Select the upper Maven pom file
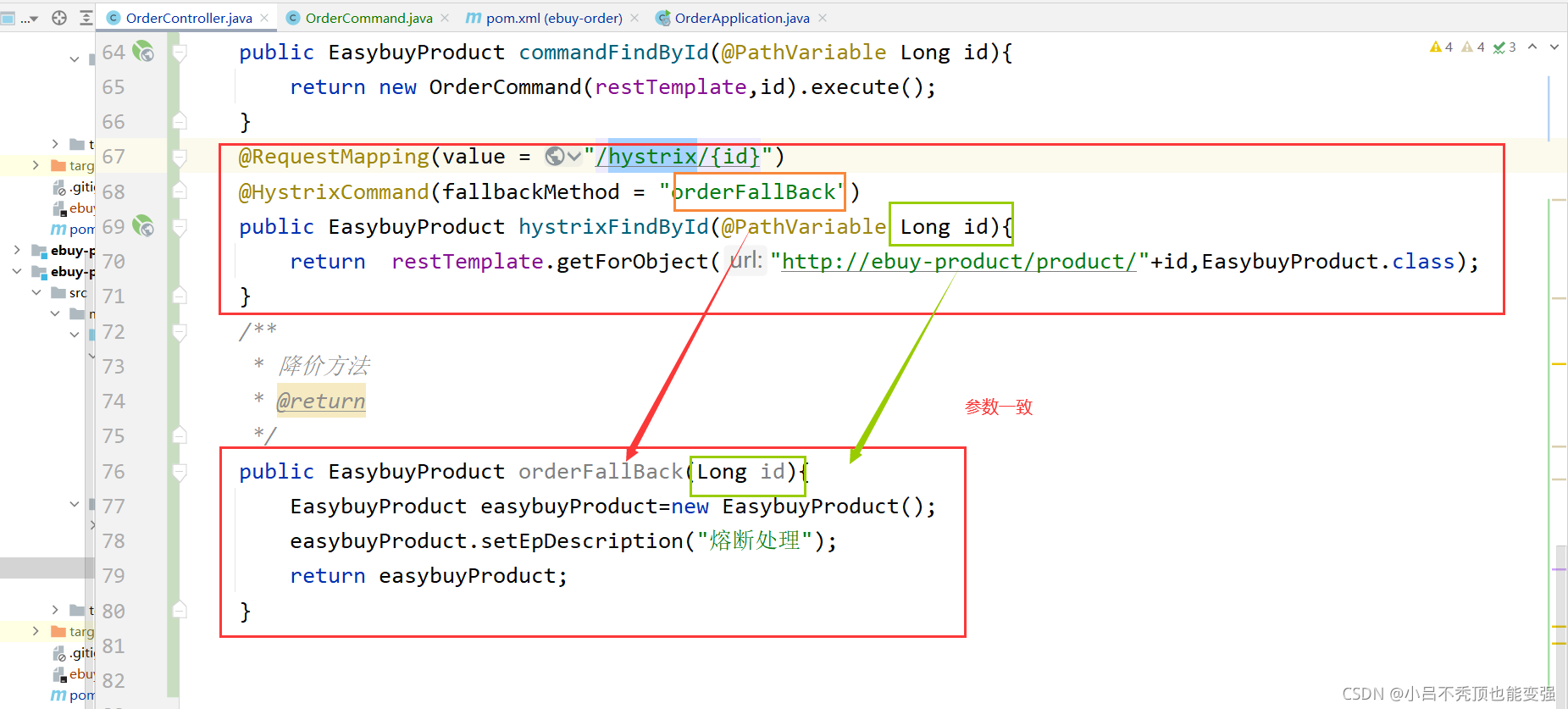1568x709 pixels. pyautogui.click(x=73, y=230)
